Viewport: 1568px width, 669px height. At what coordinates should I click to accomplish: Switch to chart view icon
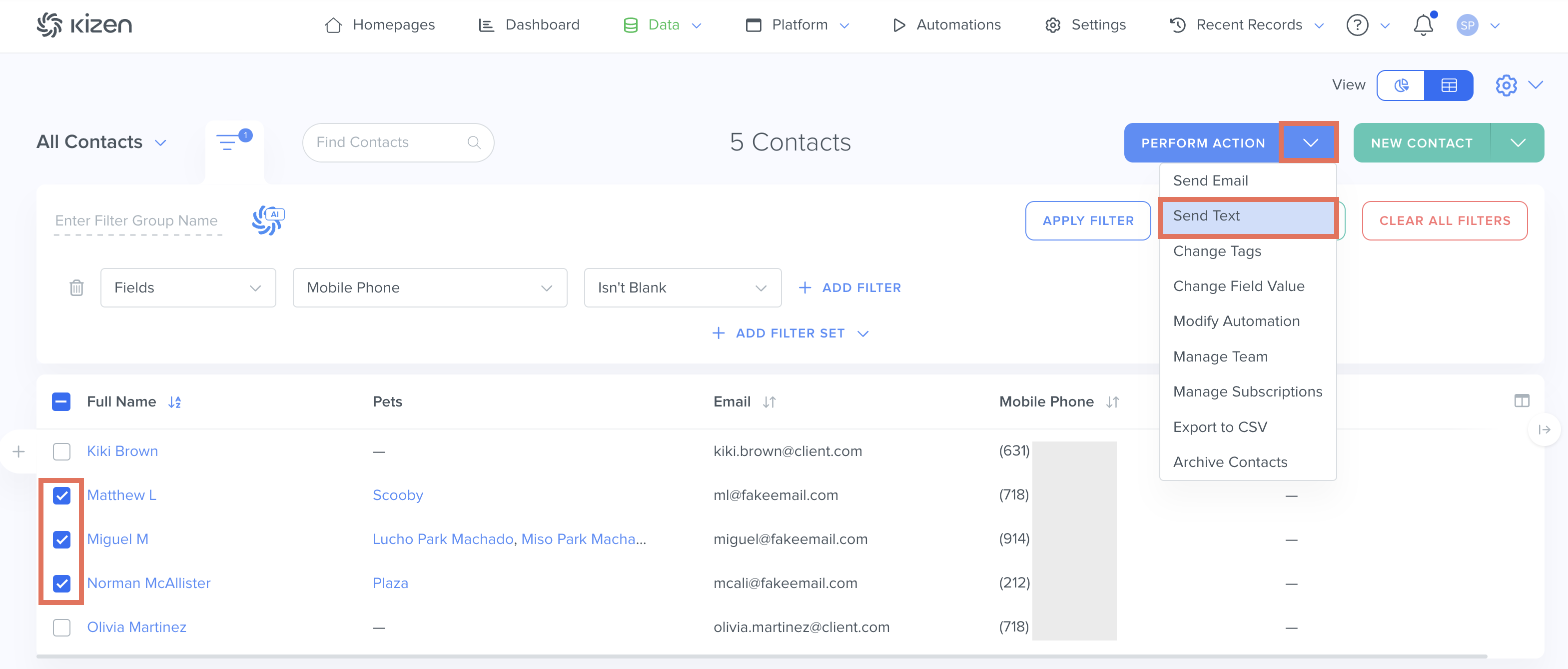1401,85
